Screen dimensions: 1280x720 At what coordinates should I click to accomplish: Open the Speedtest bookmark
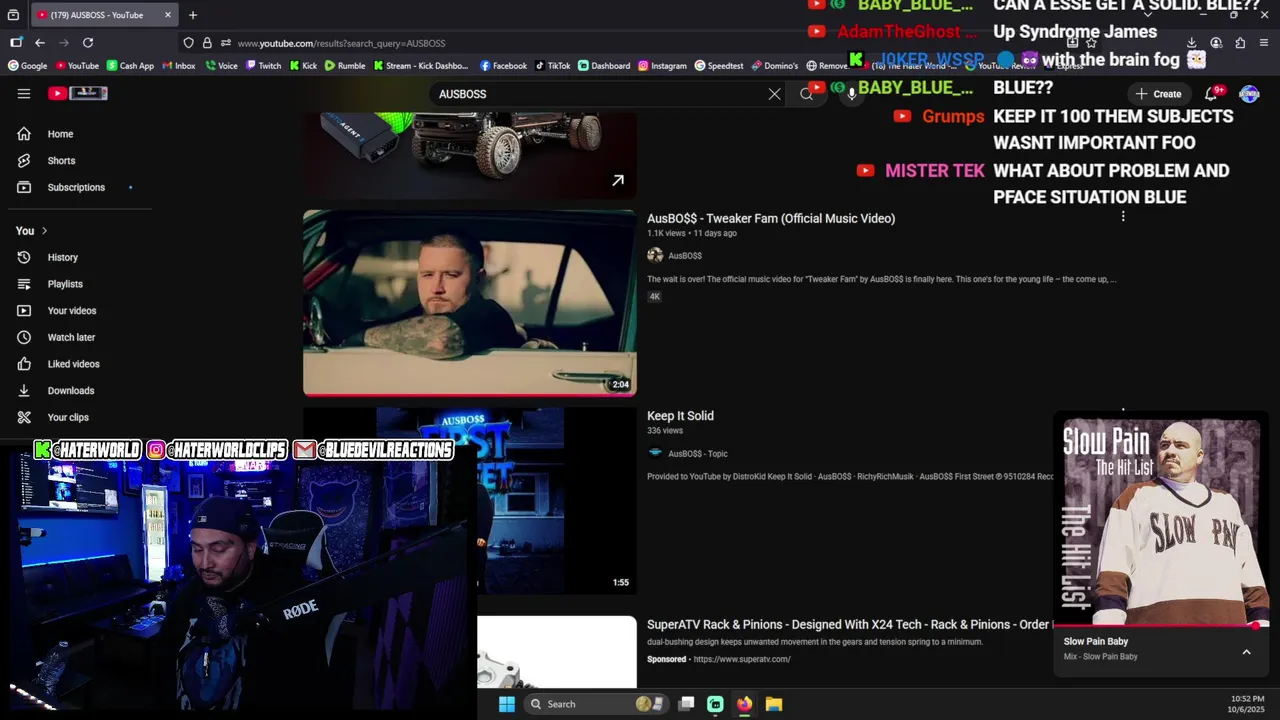(719, 66)
